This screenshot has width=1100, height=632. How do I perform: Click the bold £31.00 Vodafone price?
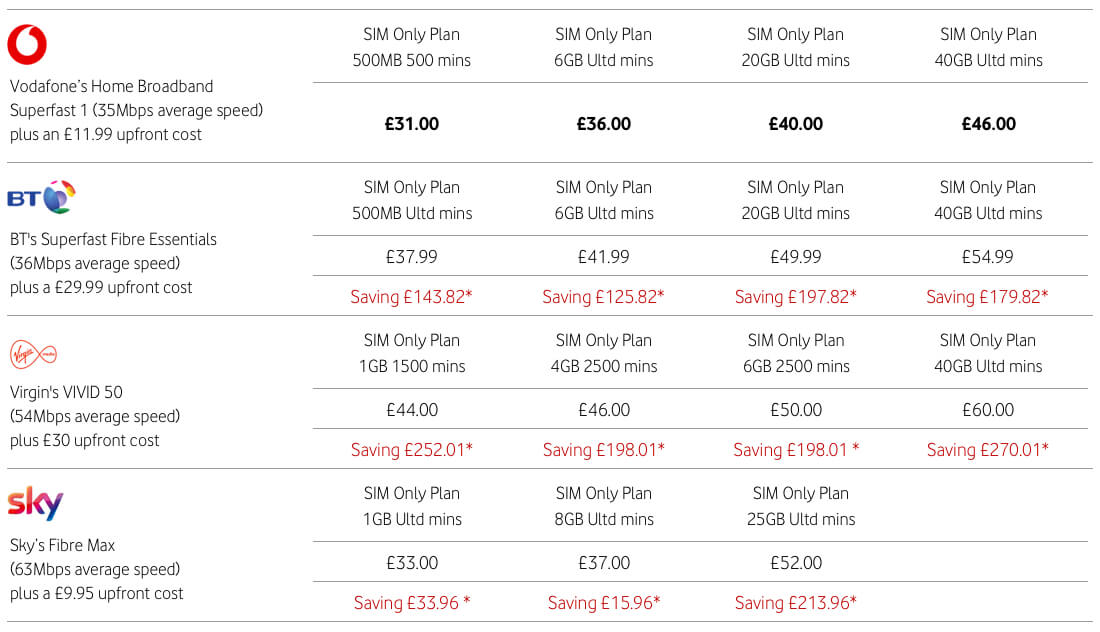tap(412, 124)
